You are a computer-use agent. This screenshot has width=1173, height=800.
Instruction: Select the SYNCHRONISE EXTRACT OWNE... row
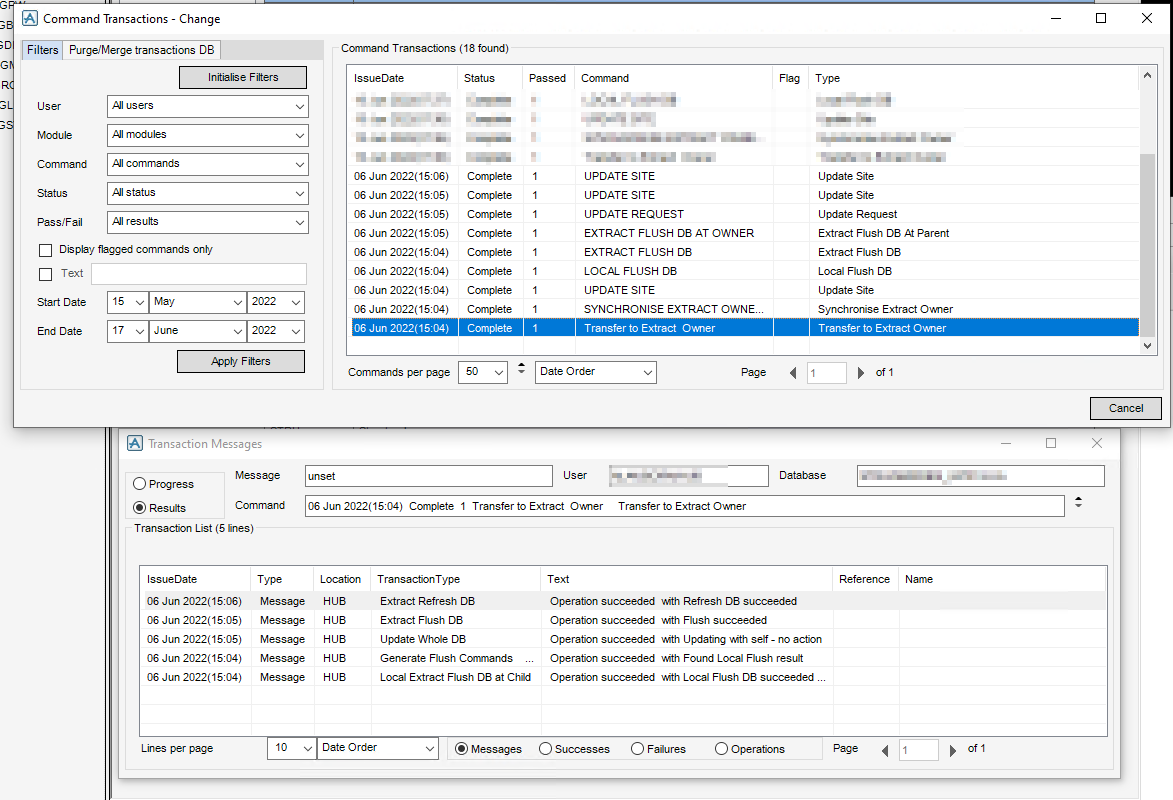click(x=744, y=309)
